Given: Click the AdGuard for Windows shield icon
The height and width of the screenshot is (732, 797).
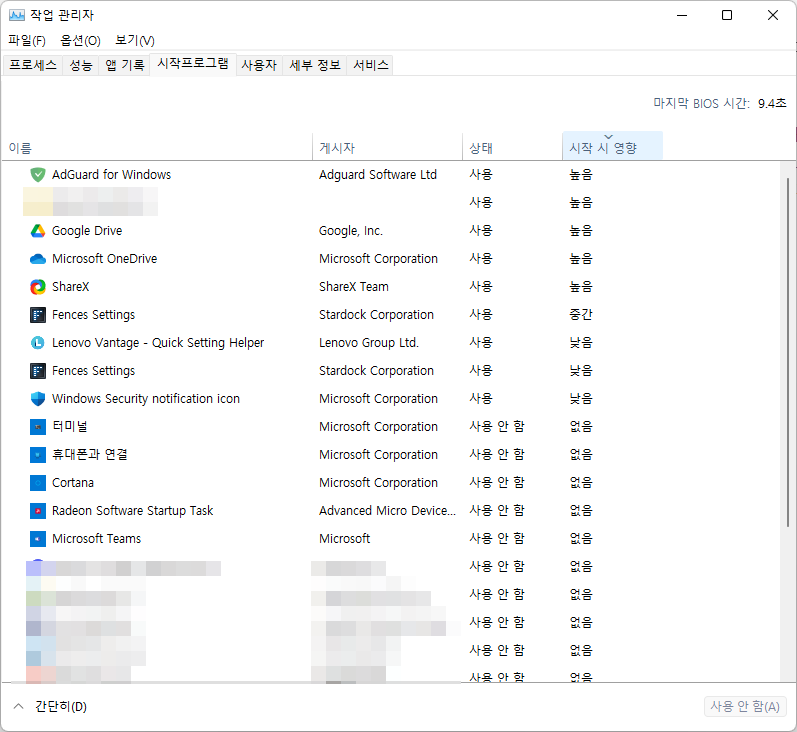Looking at the screenshot, I should click(x=38, y=175).
